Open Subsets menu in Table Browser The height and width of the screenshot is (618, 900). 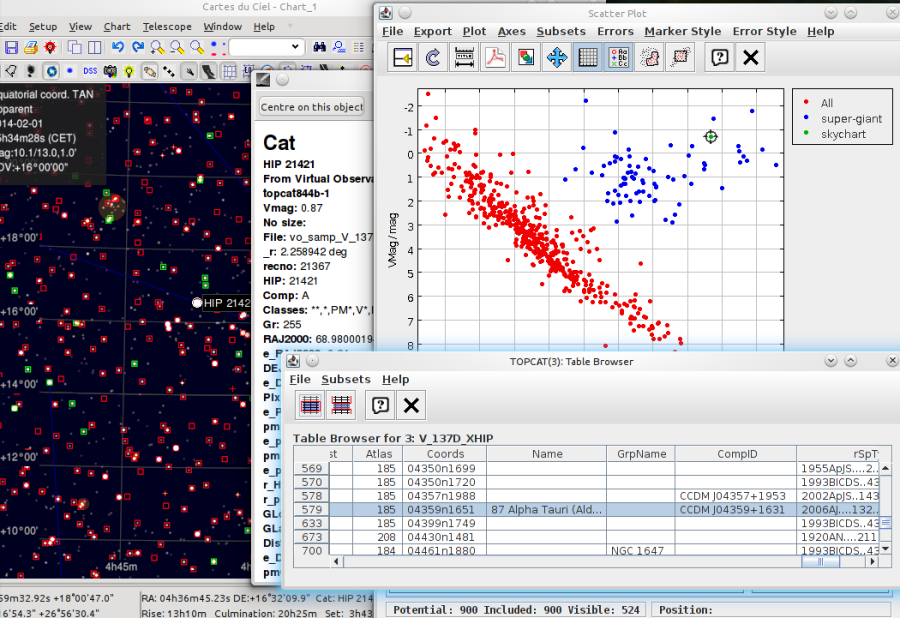coord(346,379)
